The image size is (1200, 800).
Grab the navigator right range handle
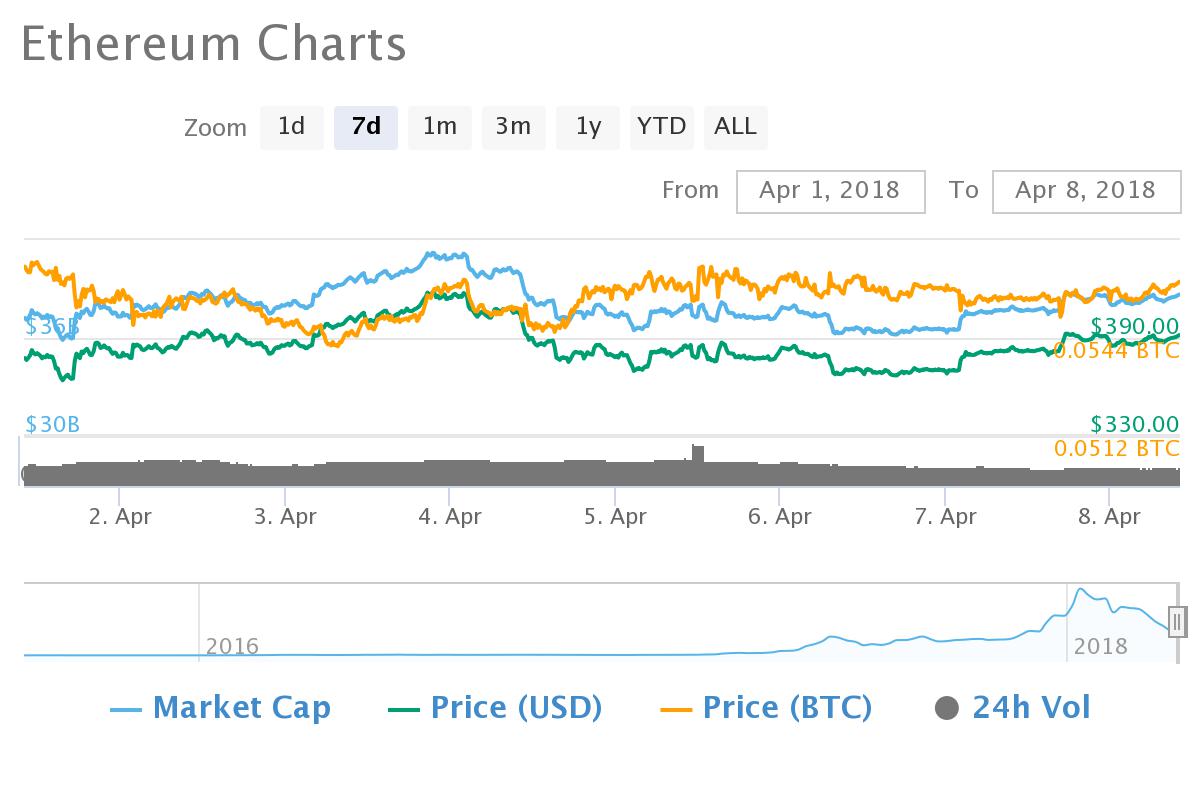coord(1177,621)
